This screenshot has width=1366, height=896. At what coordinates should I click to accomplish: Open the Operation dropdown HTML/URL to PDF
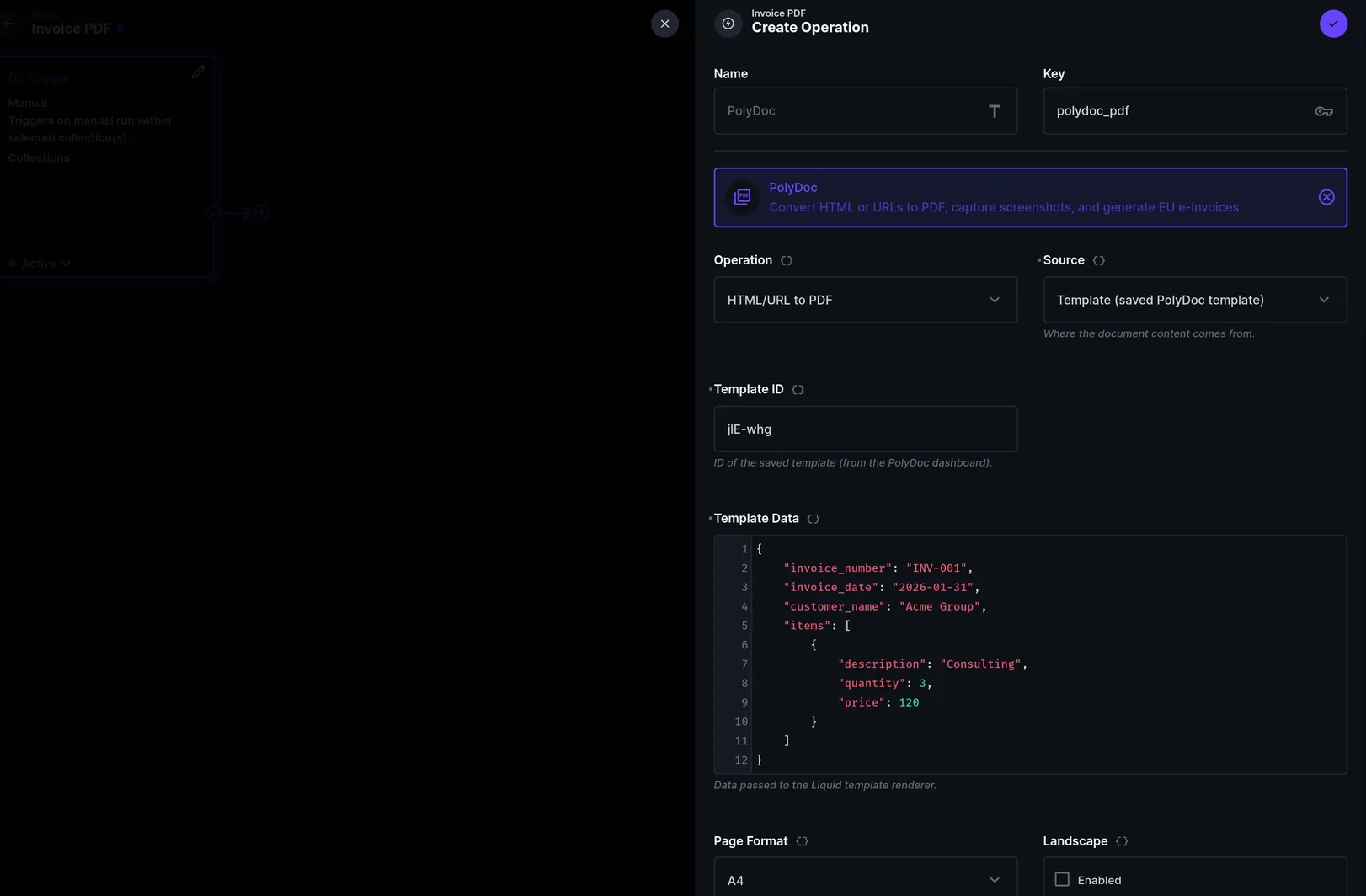[x=866, y=300]
